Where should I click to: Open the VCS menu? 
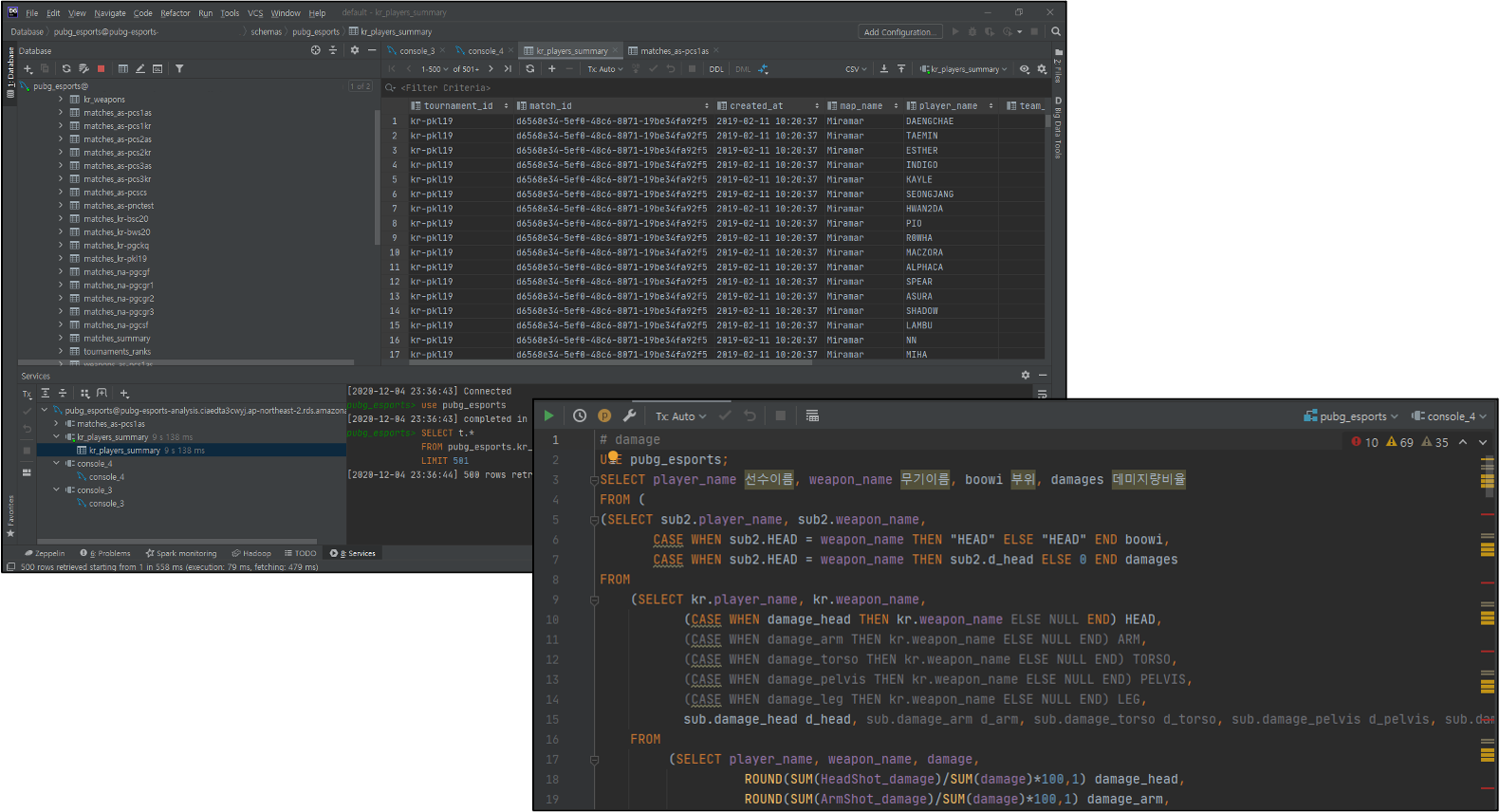255,13
